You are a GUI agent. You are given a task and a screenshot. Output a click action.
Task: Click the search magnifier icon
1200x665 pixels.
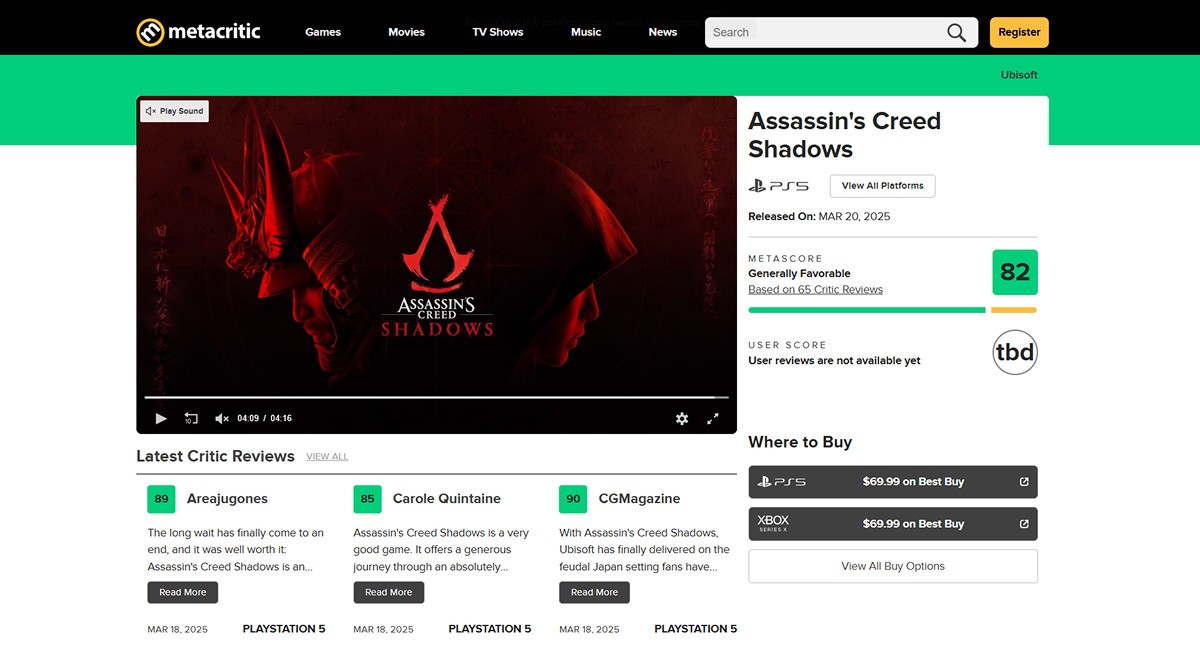tap(957, 32)
